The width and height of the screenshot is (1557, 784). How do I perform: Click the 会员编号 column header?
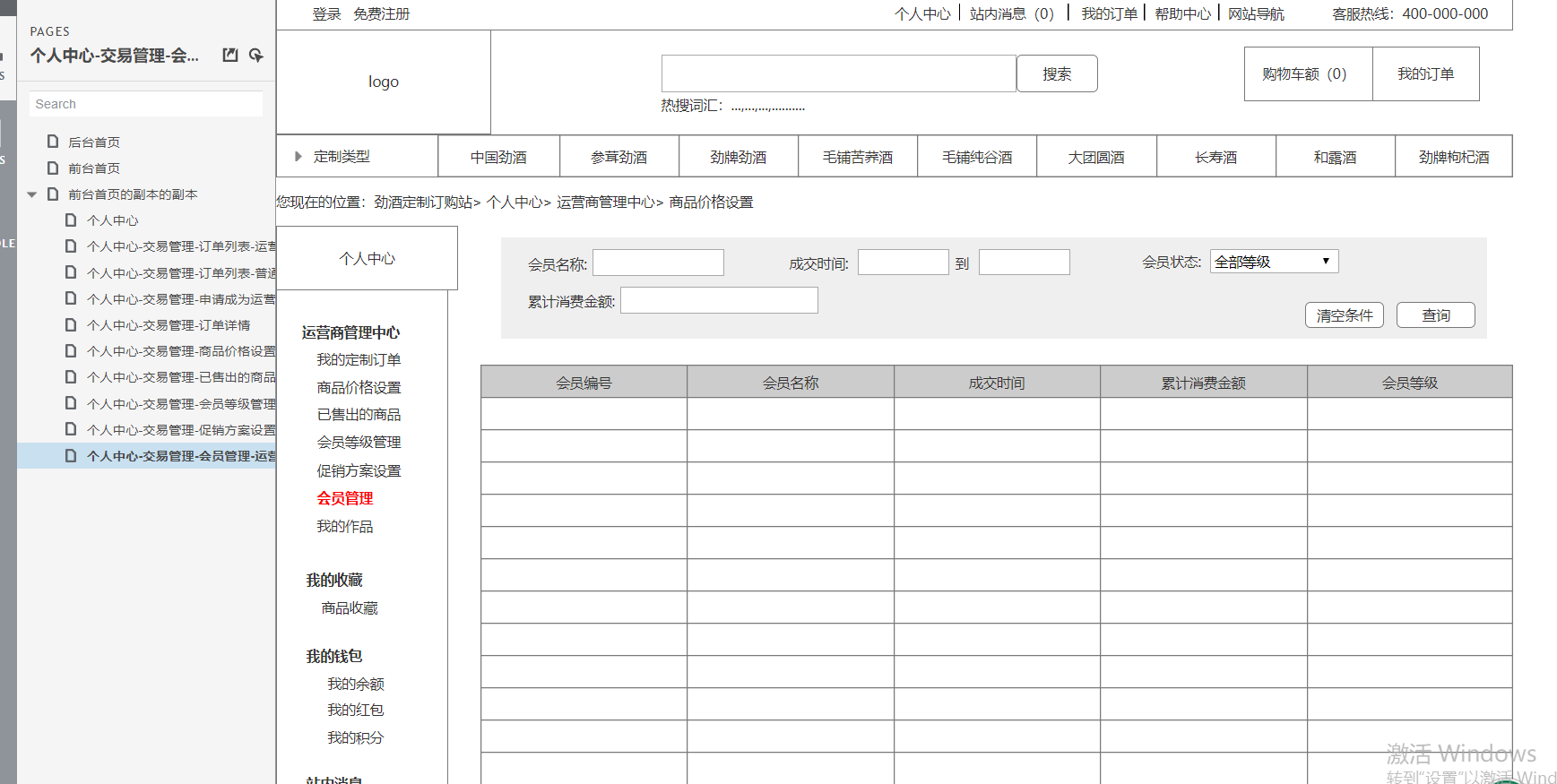[584, 383]
